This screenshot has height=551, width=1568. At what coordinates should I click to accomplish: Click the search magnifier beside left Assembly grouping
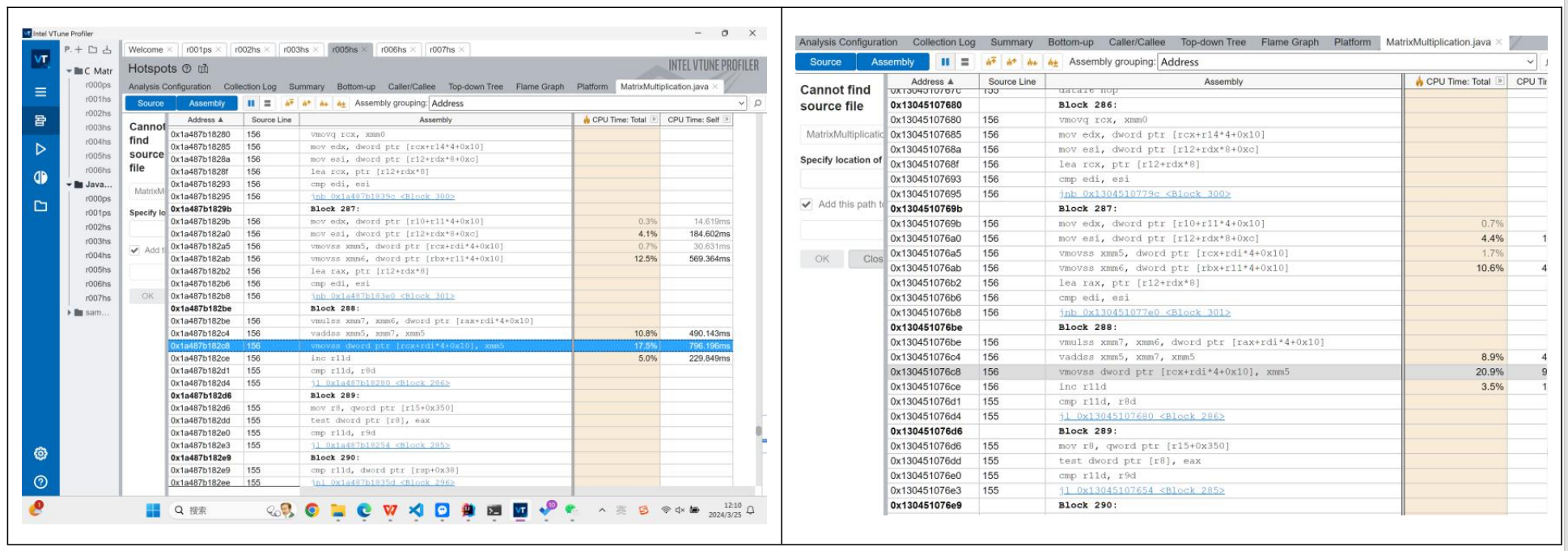[x=758, y=104]
